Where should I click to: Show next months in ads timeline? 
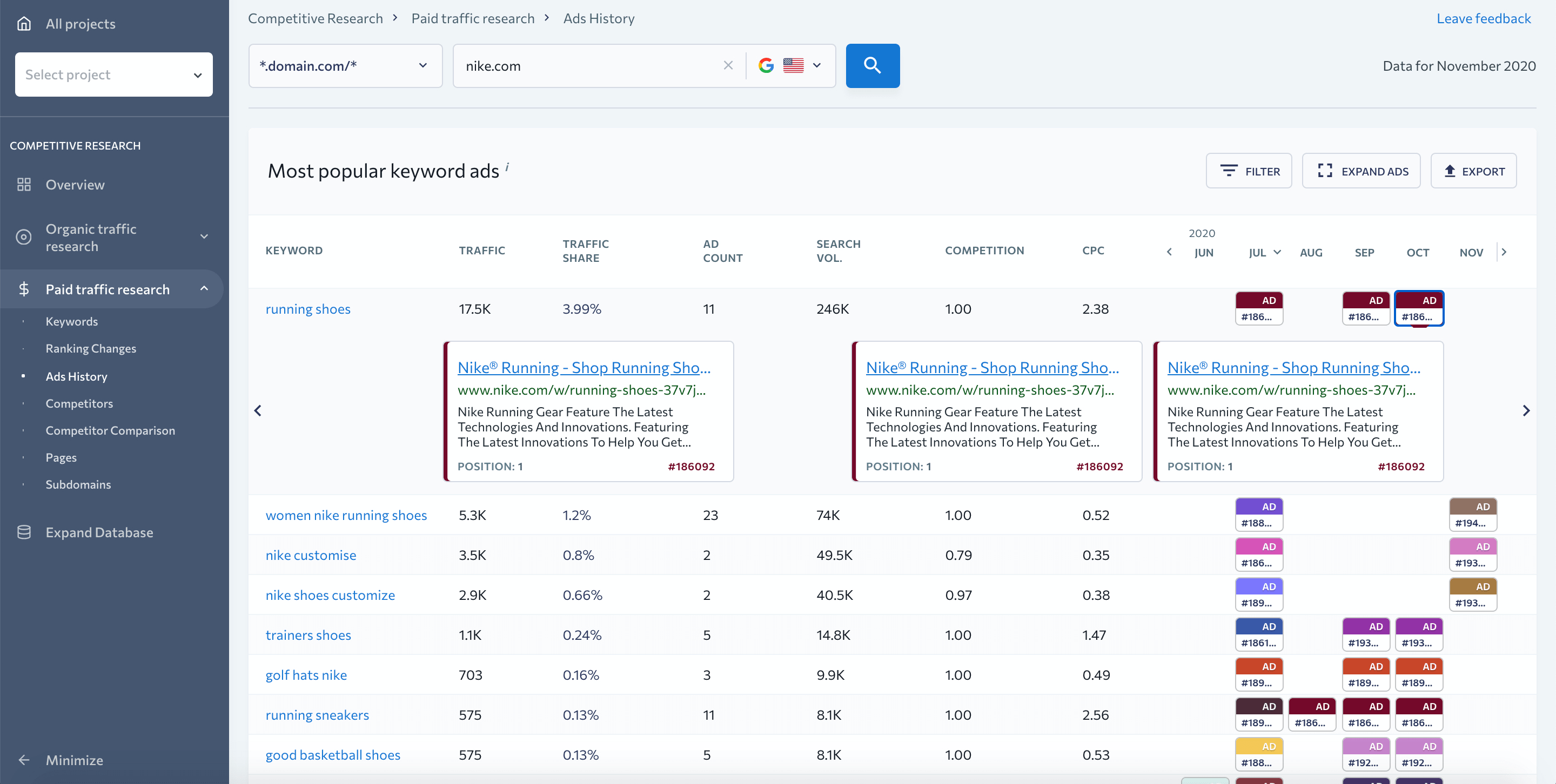tap(1504, 252)
